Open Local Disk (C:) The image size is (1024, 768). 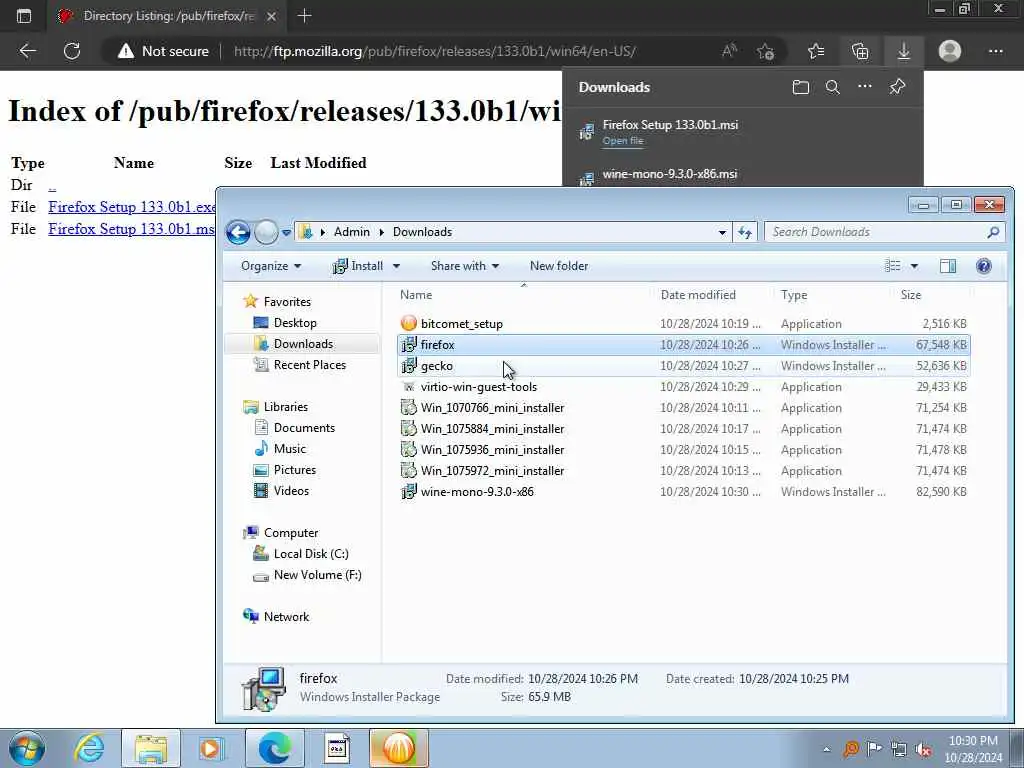click(311, 554)
